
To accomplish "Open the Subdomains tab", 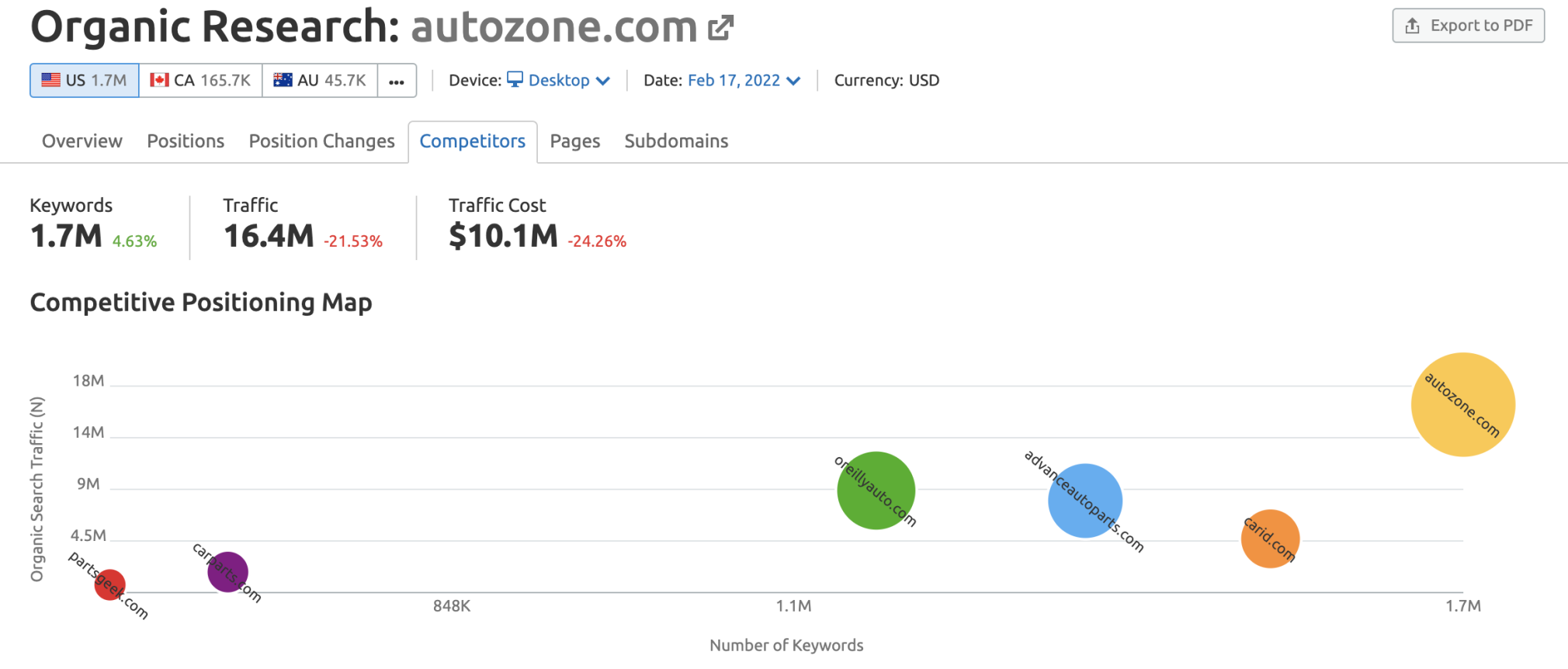I will coord(676,141).
